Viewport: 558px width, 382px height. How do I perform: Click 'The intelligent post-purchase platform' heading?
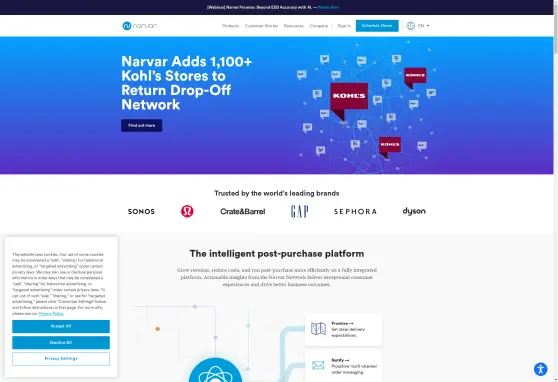click(277, 253)
